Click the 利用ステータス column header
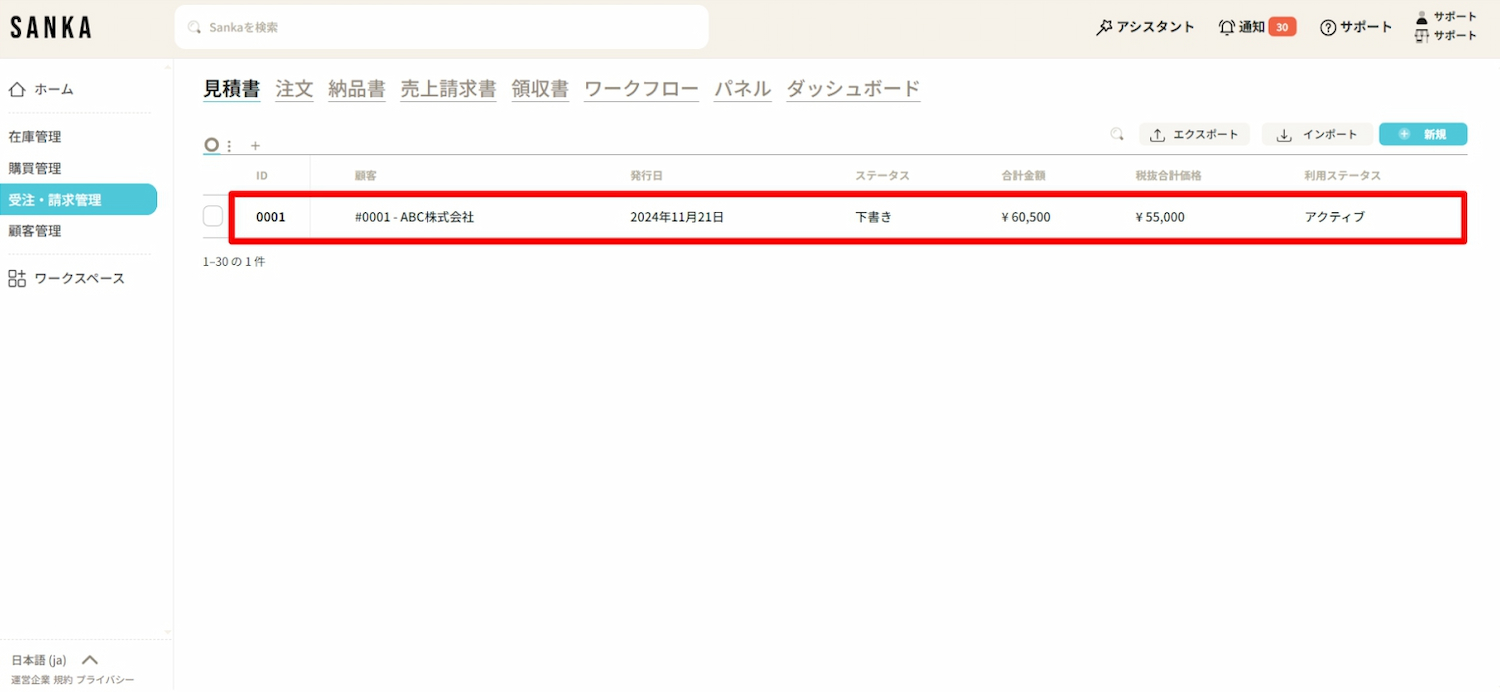This screenshot has height=692, width=1500. pyautogui.click(x=1342, y=176)
